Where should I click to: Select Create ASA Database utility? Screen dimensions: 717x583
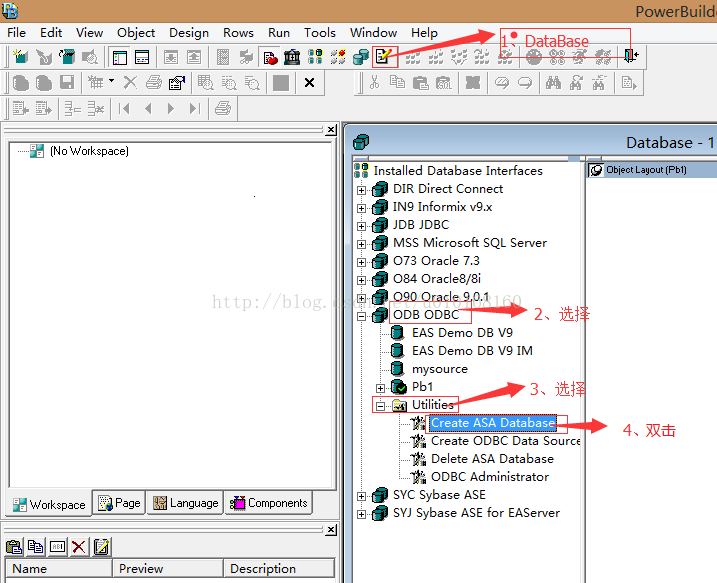493,423
